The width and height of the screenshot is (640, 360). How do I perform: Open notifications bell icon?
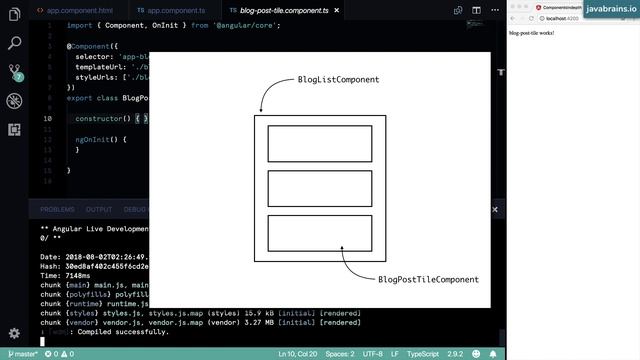click(x=493, y=354)
